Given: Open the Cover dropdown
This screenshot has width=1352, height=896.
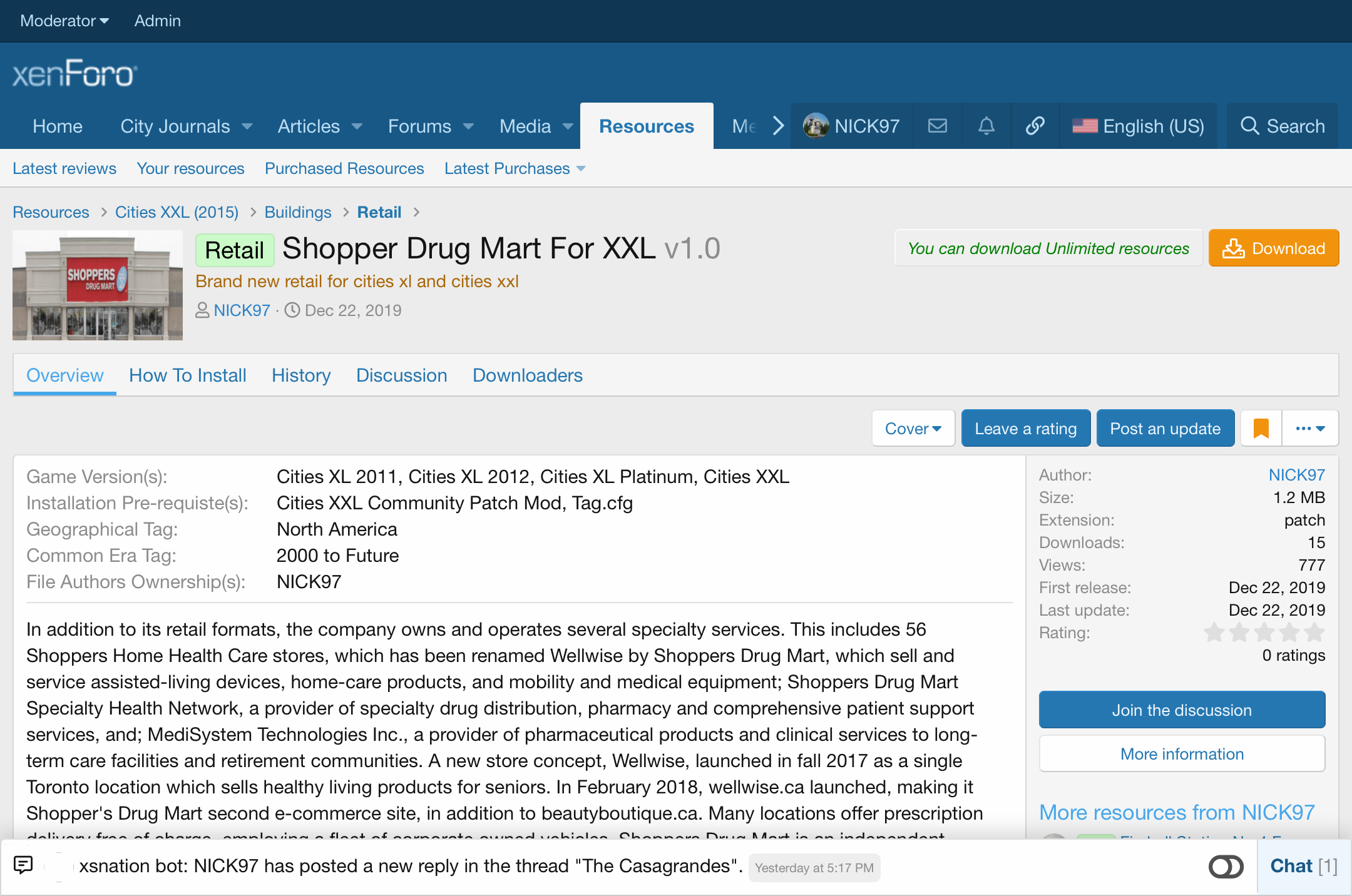Looking at the screenshot, I should point(913,429).
